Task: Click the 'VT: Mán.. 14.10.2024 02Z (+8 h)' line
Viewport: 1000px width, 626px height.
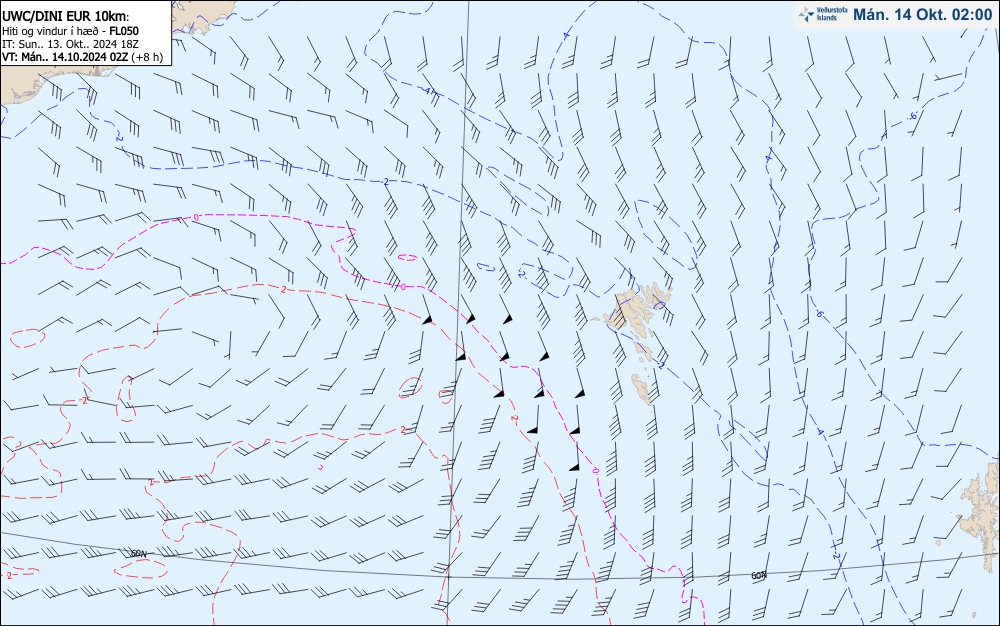Action: [x=82, y=57]
